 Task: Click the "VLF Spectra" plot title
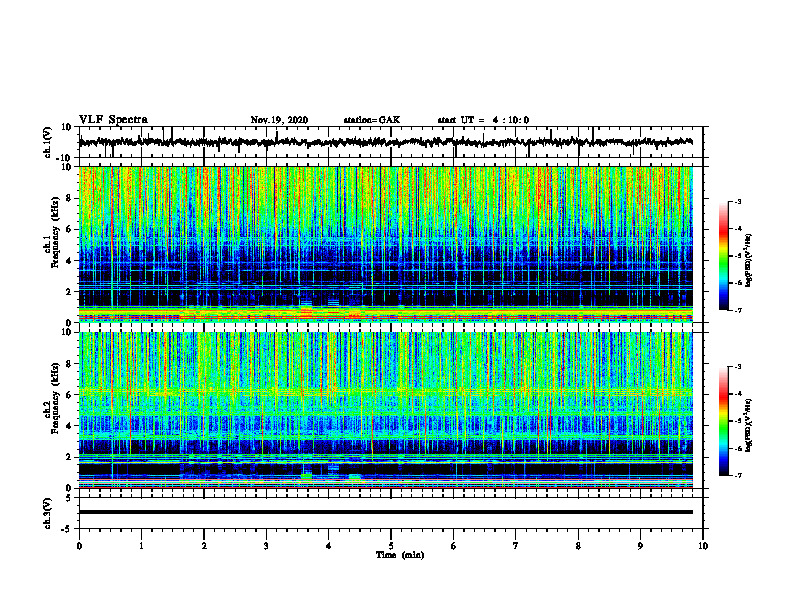(x=113, y=120)
